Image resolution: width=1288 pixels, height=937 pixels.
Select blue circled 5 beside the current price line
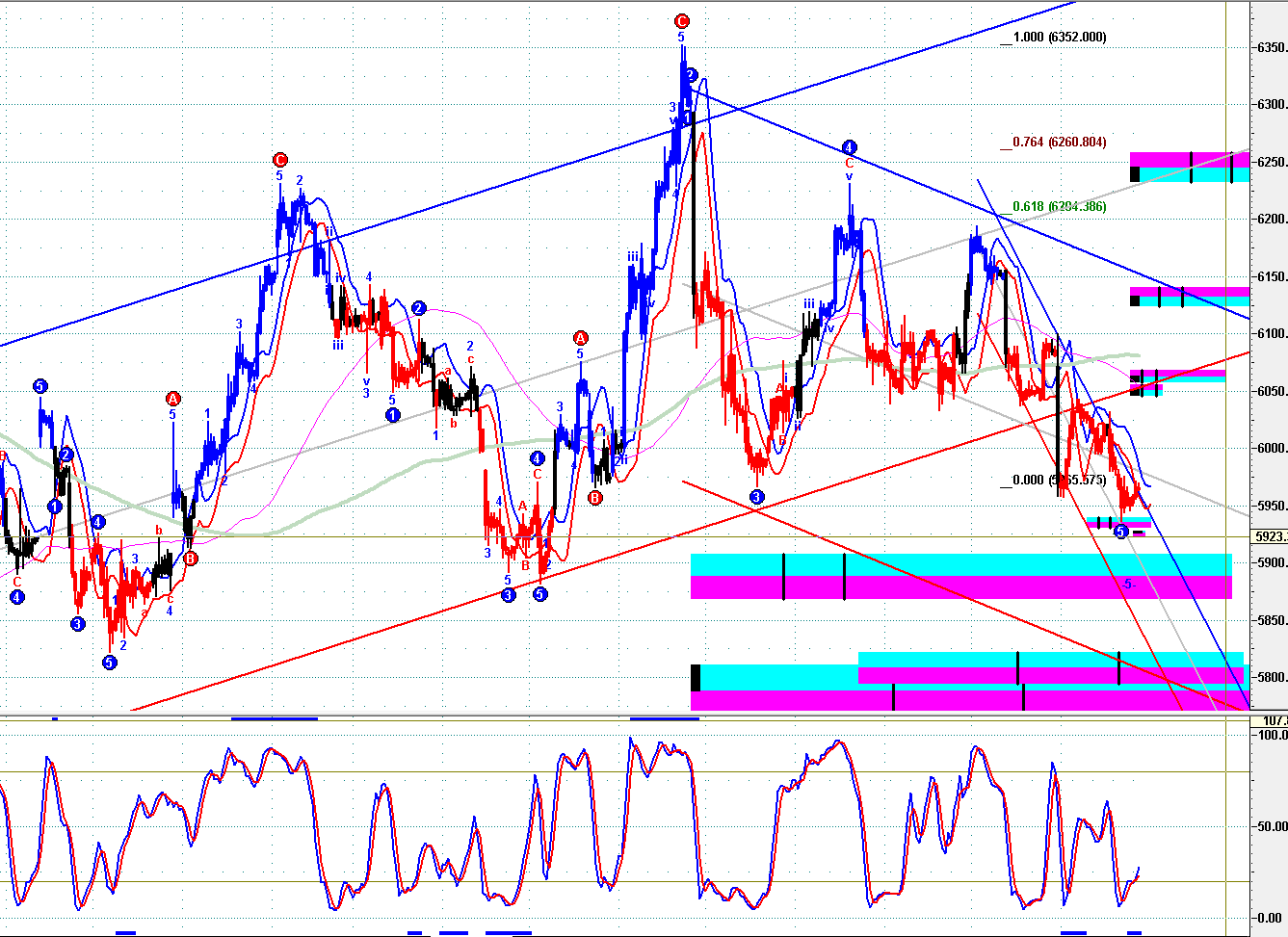pos(1120,532)
